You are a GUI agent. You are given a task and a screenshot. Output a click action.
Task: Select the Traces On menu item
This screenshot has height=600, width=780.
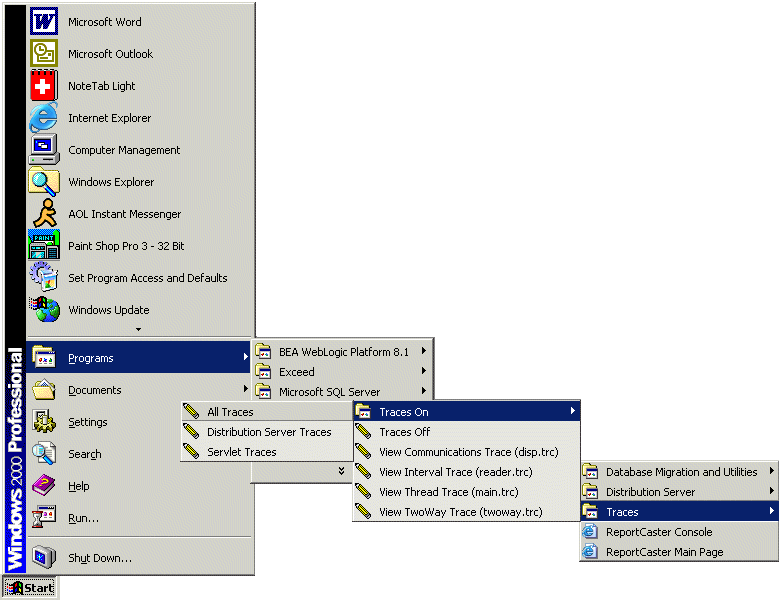tap(467, 411)
